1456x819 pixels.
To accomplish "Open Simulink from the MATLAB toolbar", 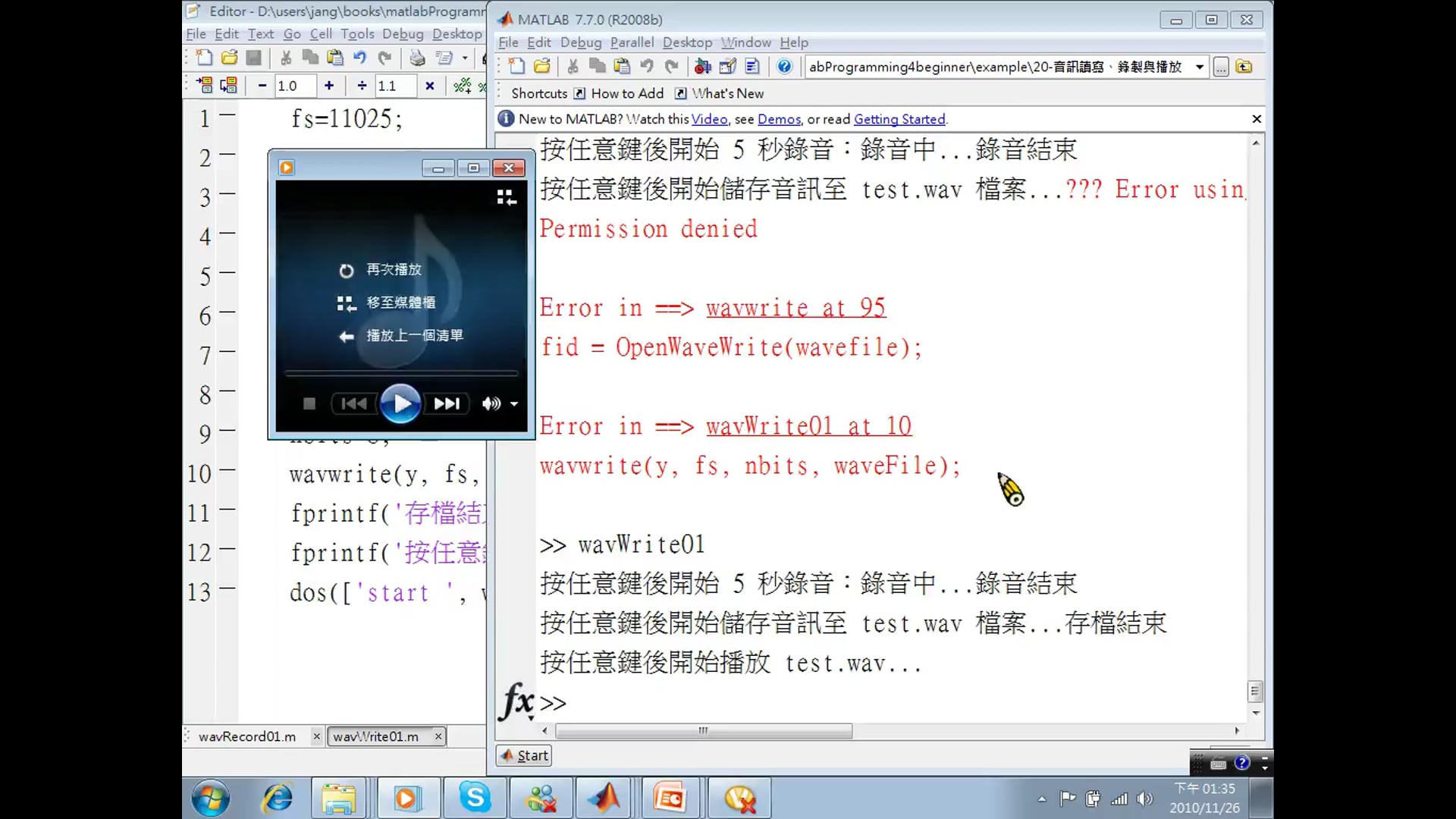I will pos(702,67).
